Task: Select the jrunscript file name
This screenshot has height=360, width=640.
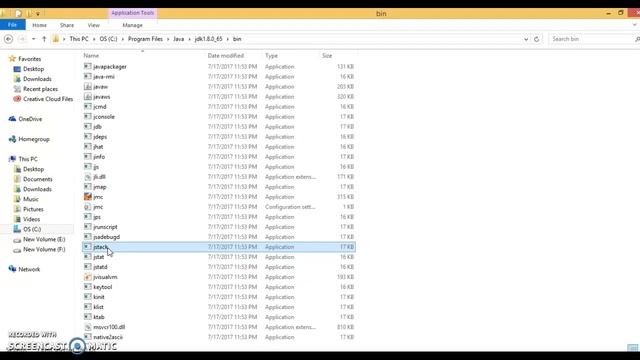Action: 105,227
